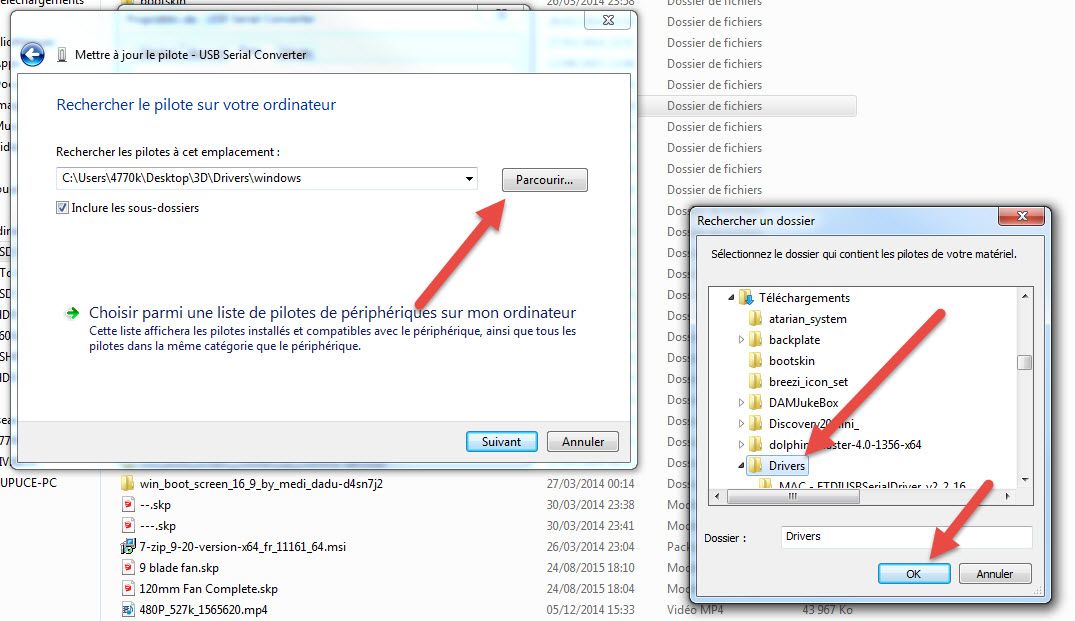Click the blue back arrow in driver wizard
1075x621 pixels.
[x=32, y=54]
